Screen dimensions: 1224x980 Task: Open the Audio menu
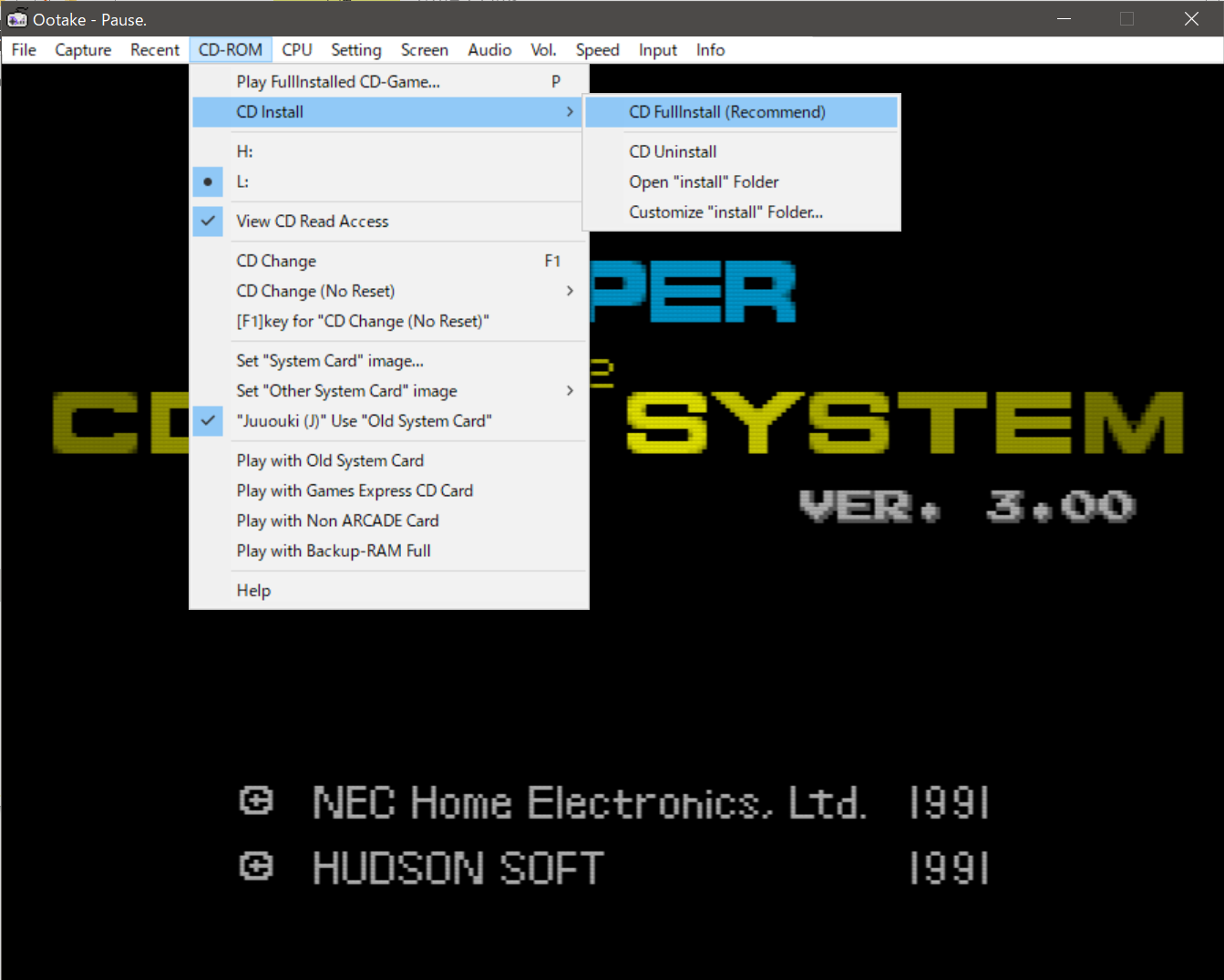pos(489,50)
